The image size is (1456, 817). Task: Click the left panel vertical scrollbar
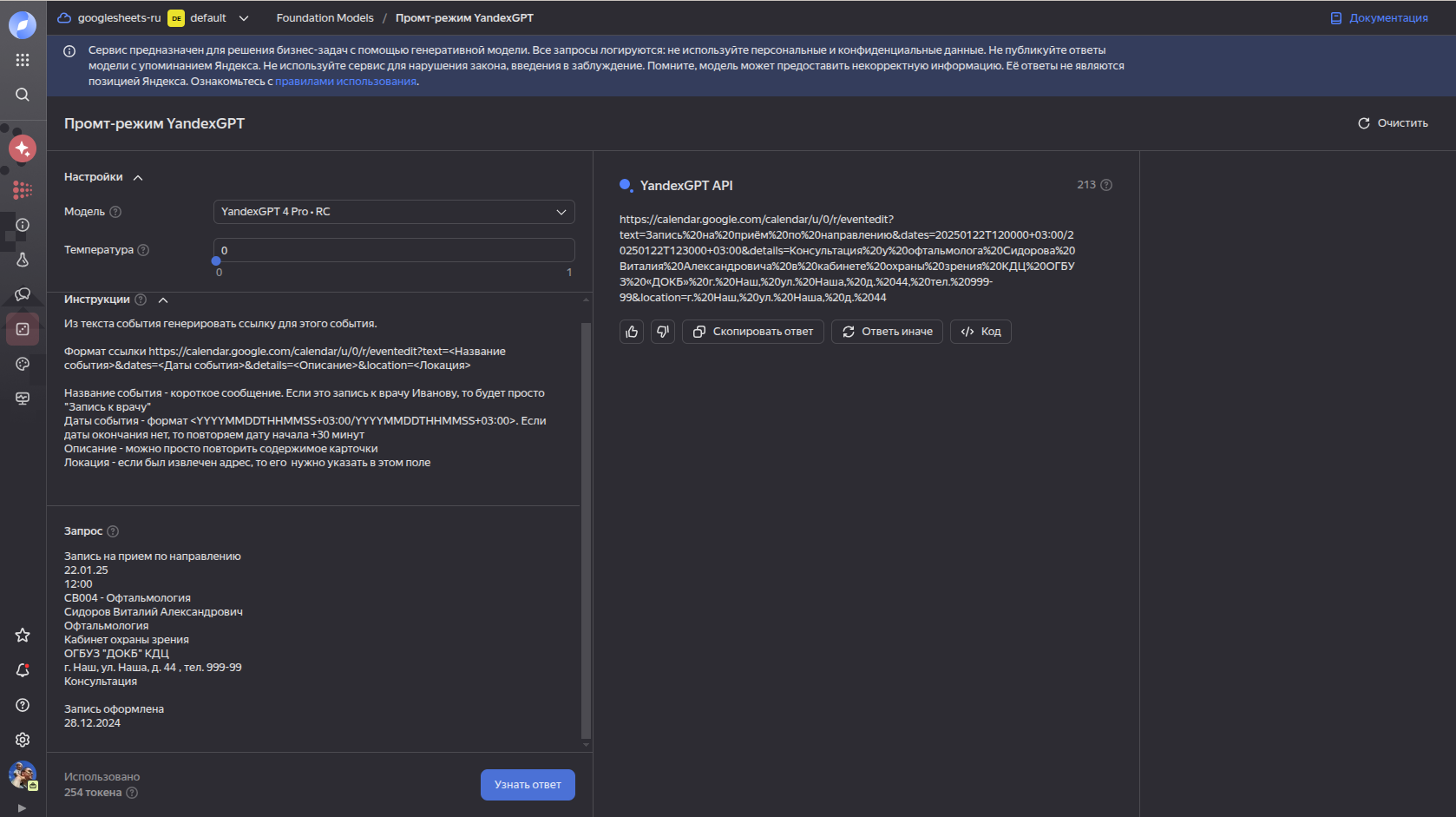pos(586,530)
